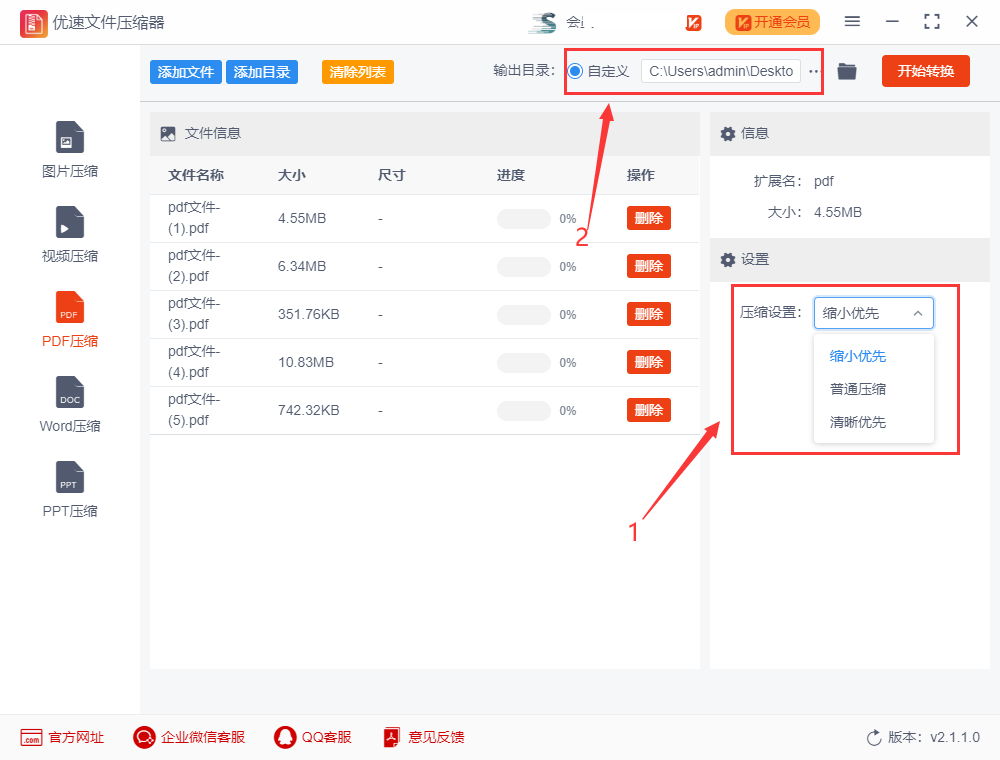Image resolution: width=1000 pixels, height=760 pixels.
Task: Click the 大小 column header
Action: (x=291, y=175)
